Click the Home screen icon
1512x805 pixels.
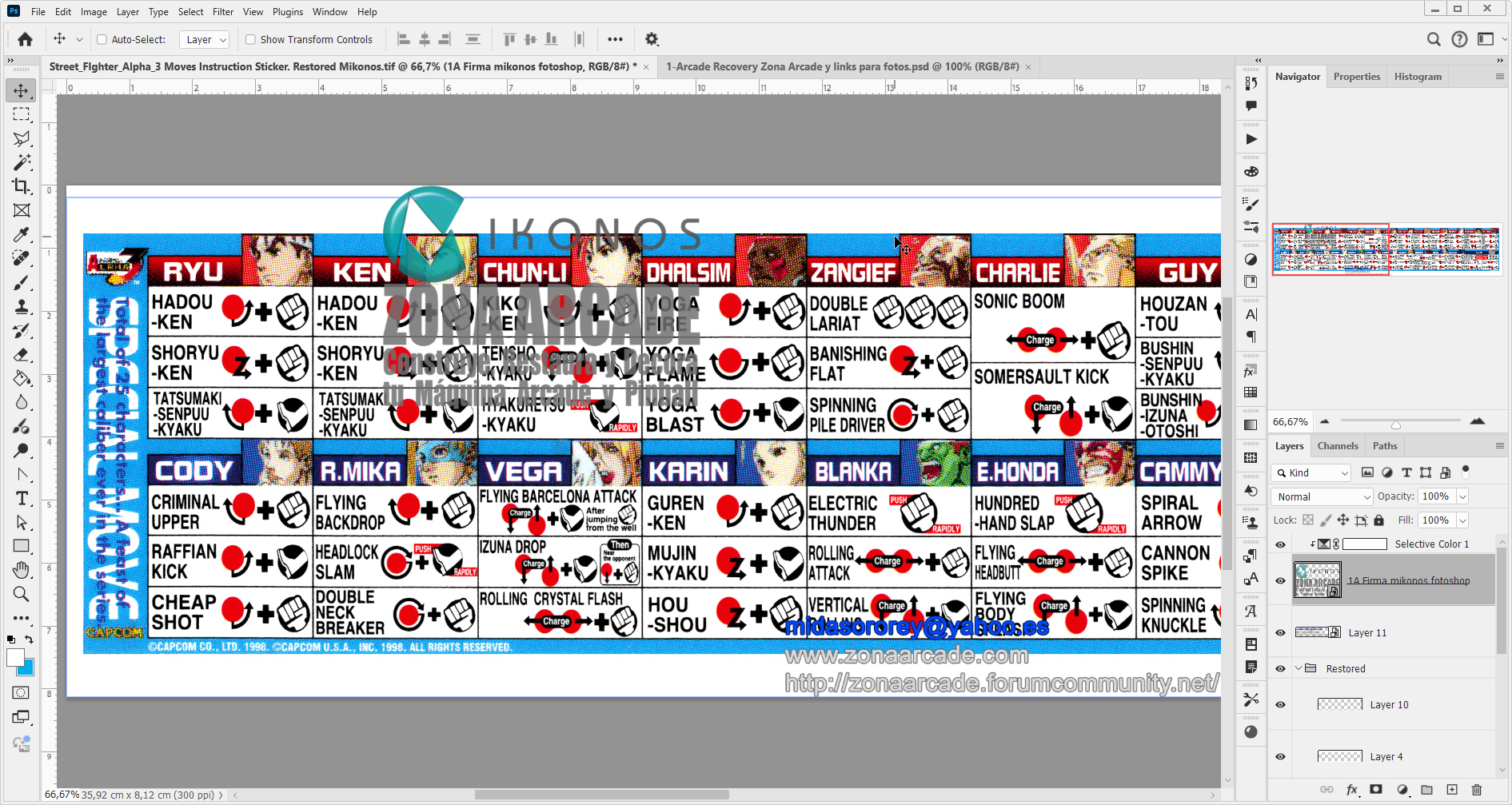point(25,39)
